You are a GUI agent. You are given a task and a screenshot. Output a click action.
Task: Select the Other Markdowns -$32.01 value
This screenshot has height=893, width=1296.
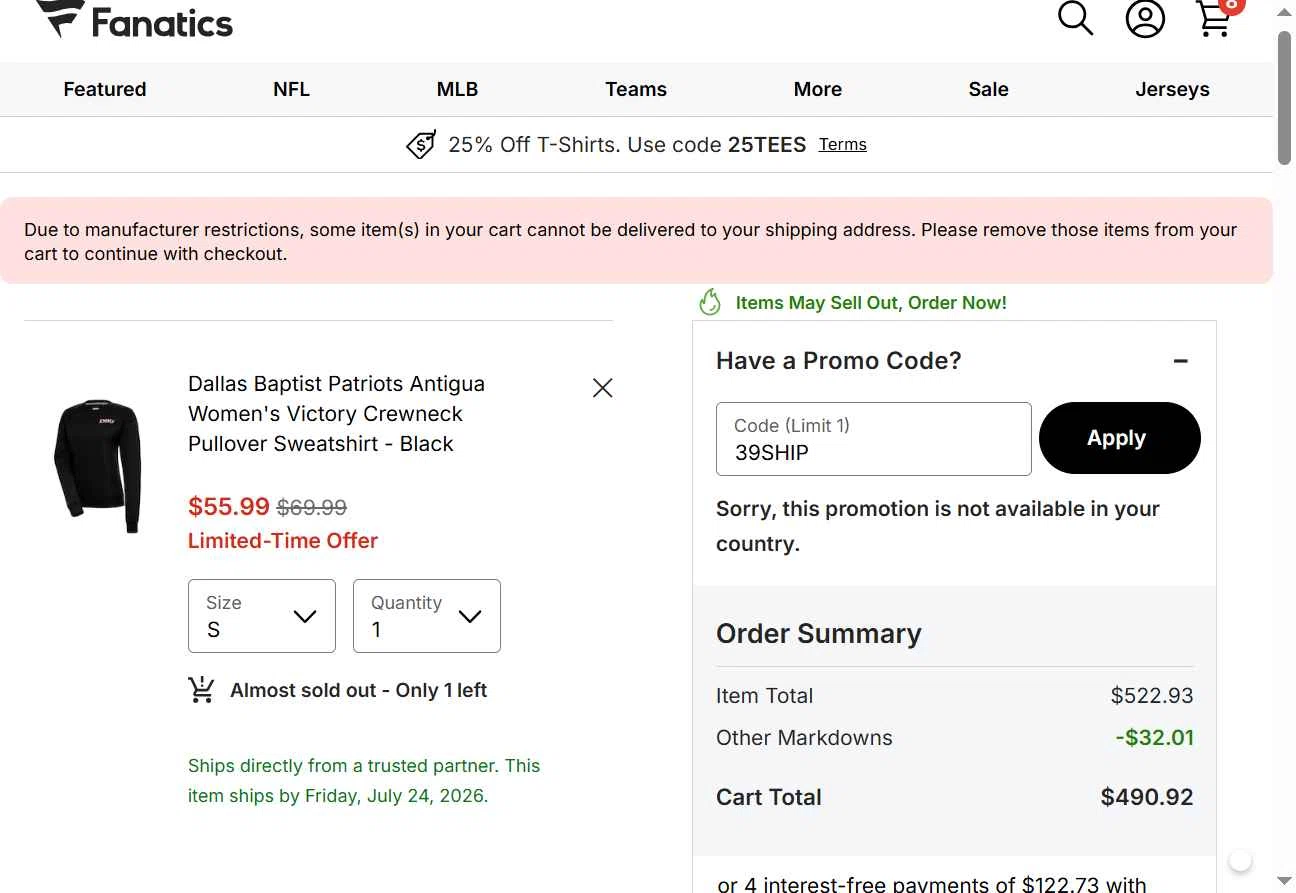pyautogui.click(x=1155, y=738)
